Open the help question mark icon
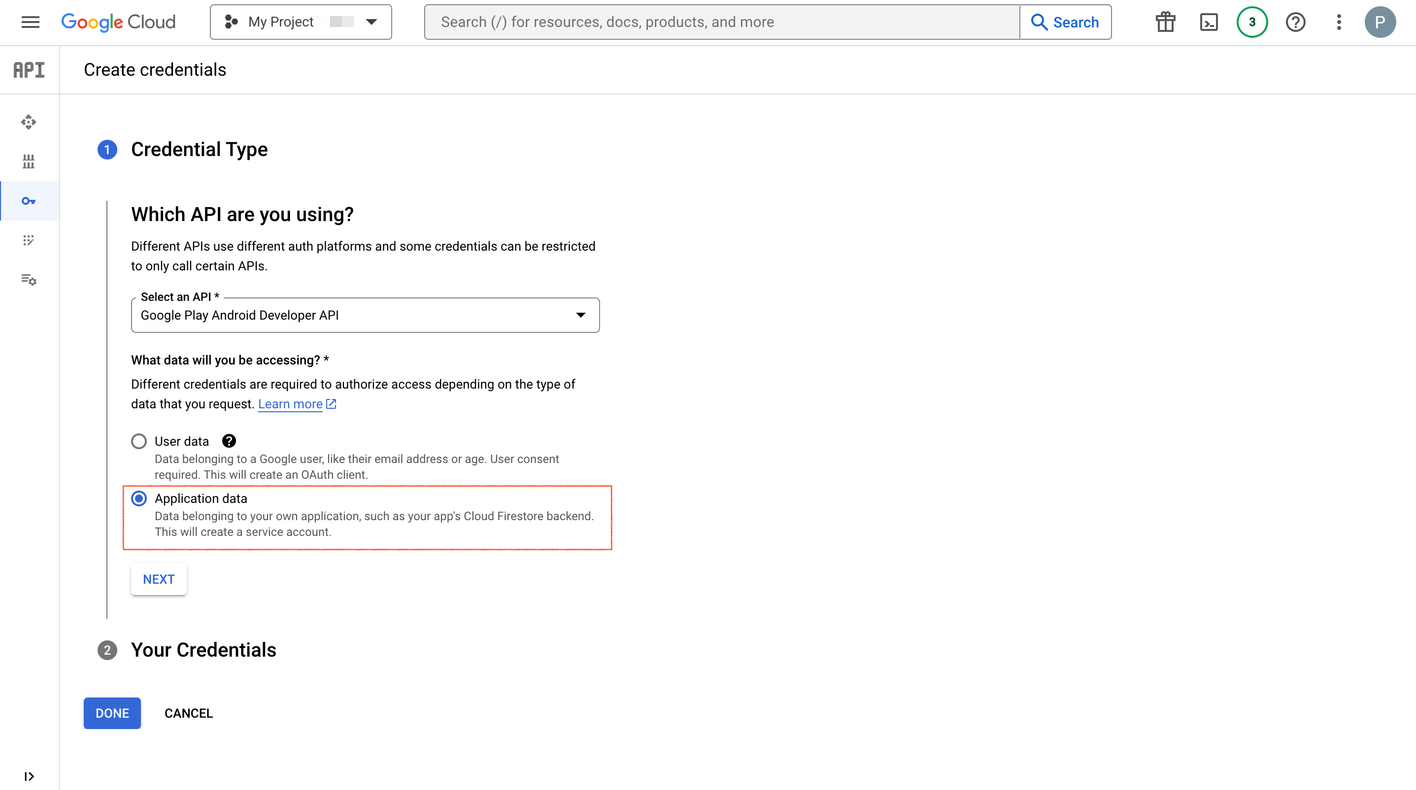 pos(1295,22)
